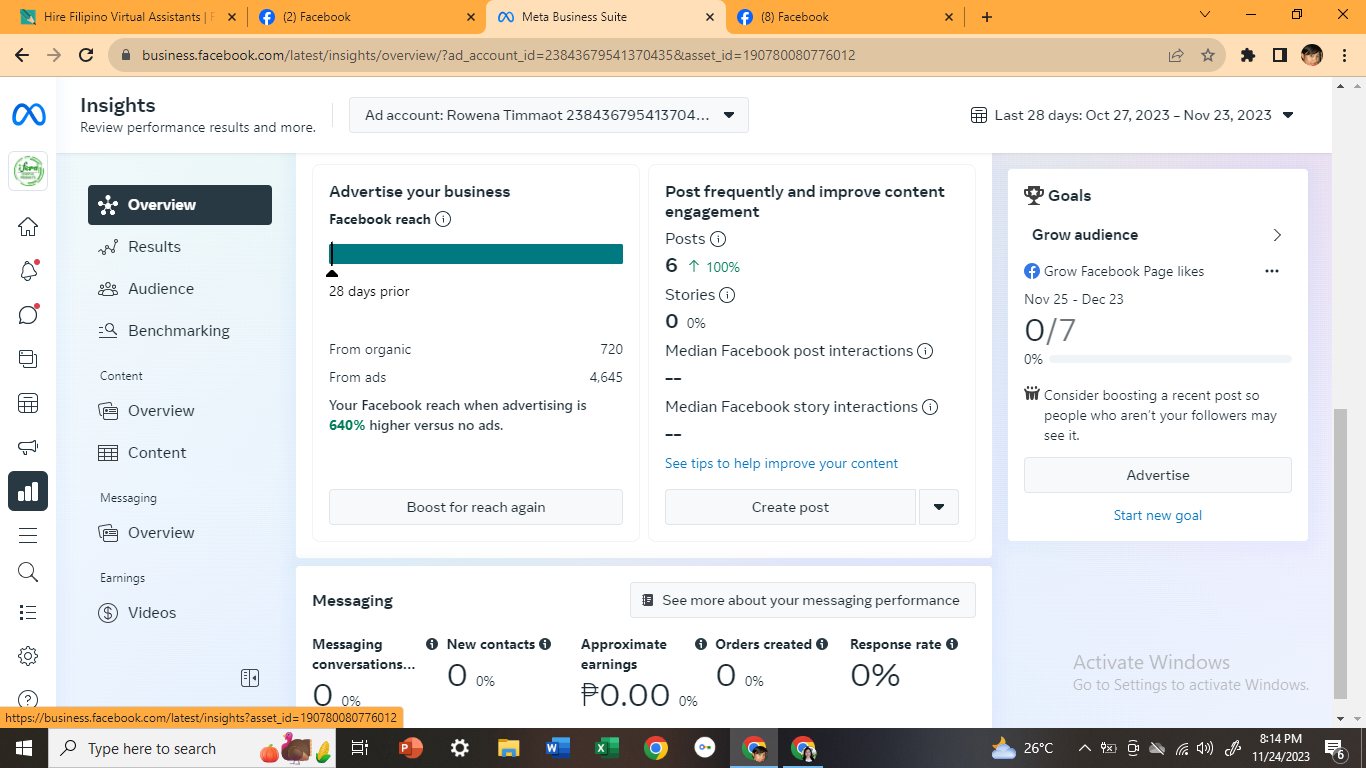Image resolution: width=1366 pixels, height=768 pixels.
Task: Show info for Facebook reach
Action: click(443, 219)
